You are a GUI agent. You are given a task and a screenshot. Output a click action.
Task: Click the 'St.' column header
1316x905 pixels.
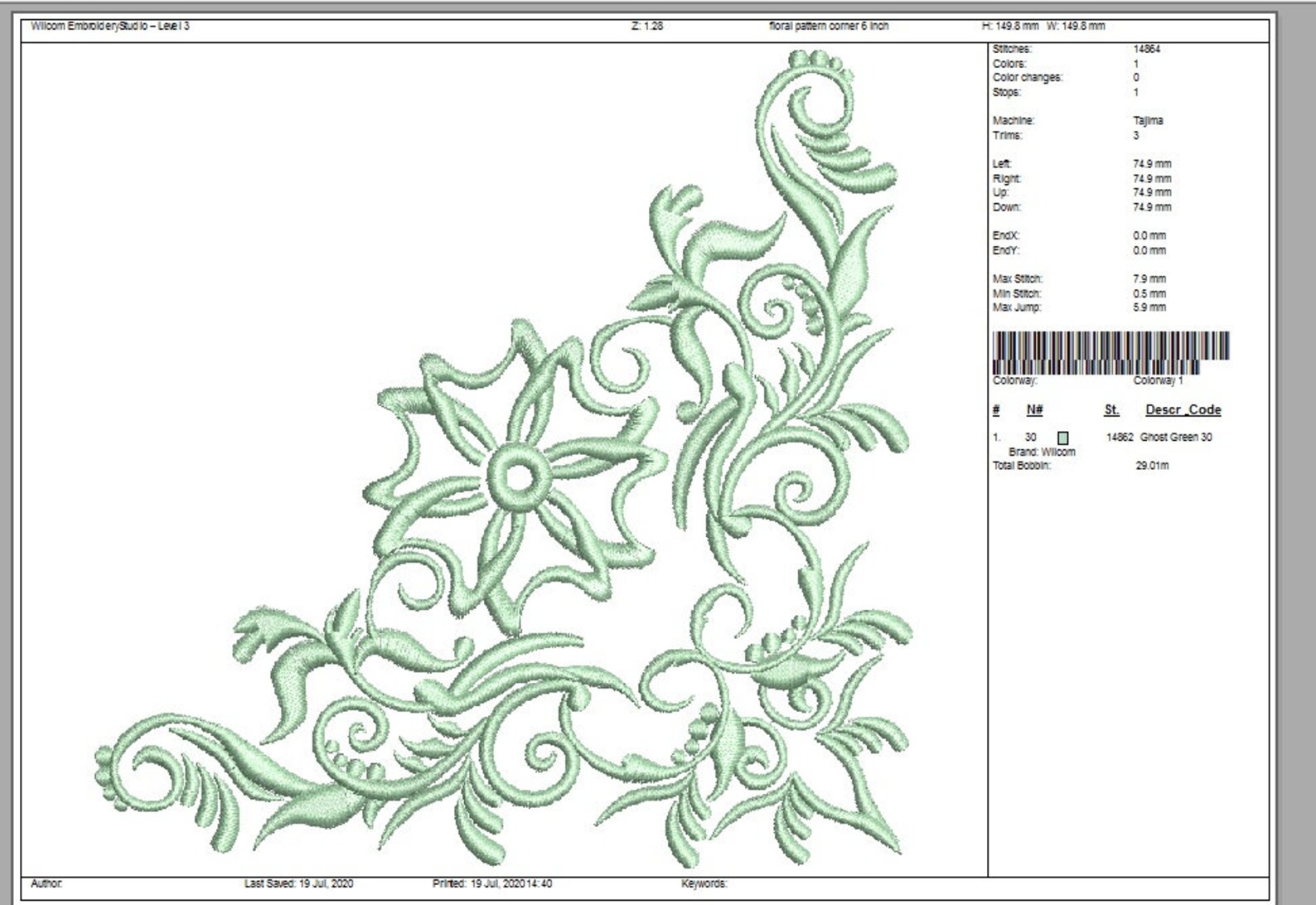[x=1111, y=410]
